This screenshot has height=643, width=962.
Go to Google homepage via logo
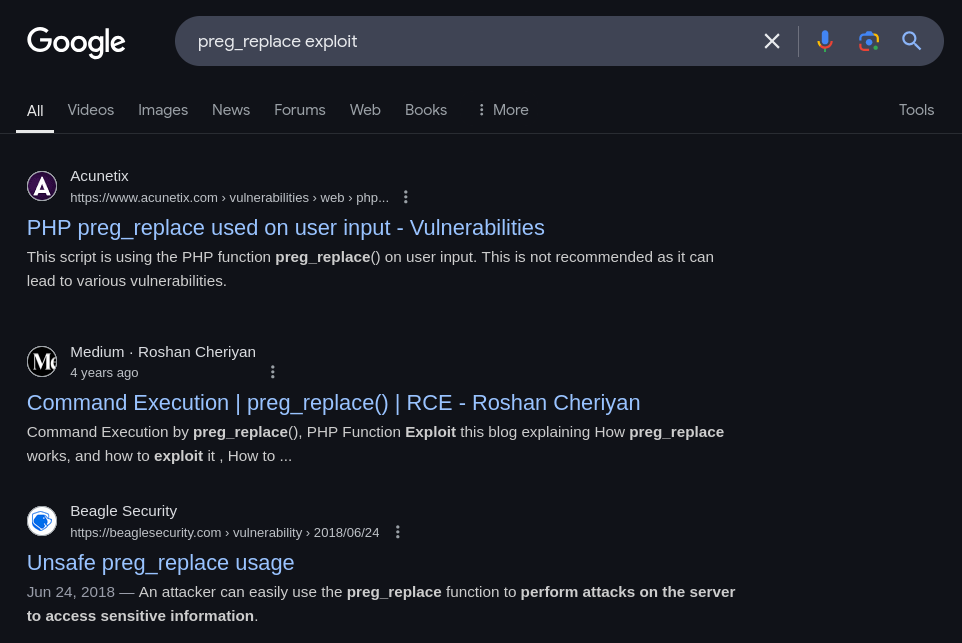[76, 42]
